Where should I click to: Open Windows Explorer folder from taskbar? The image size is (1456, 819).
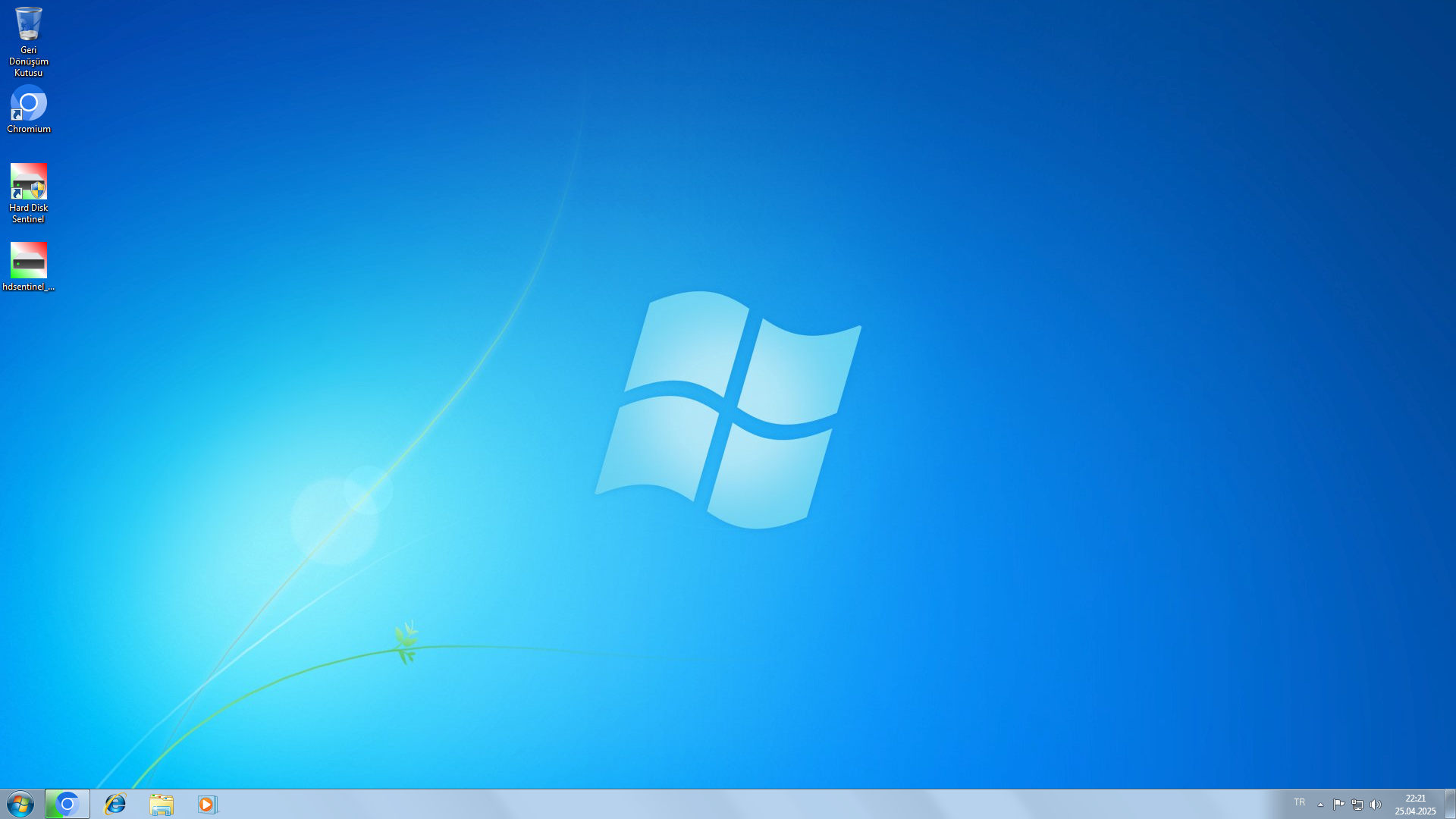(x=162, y=804)
